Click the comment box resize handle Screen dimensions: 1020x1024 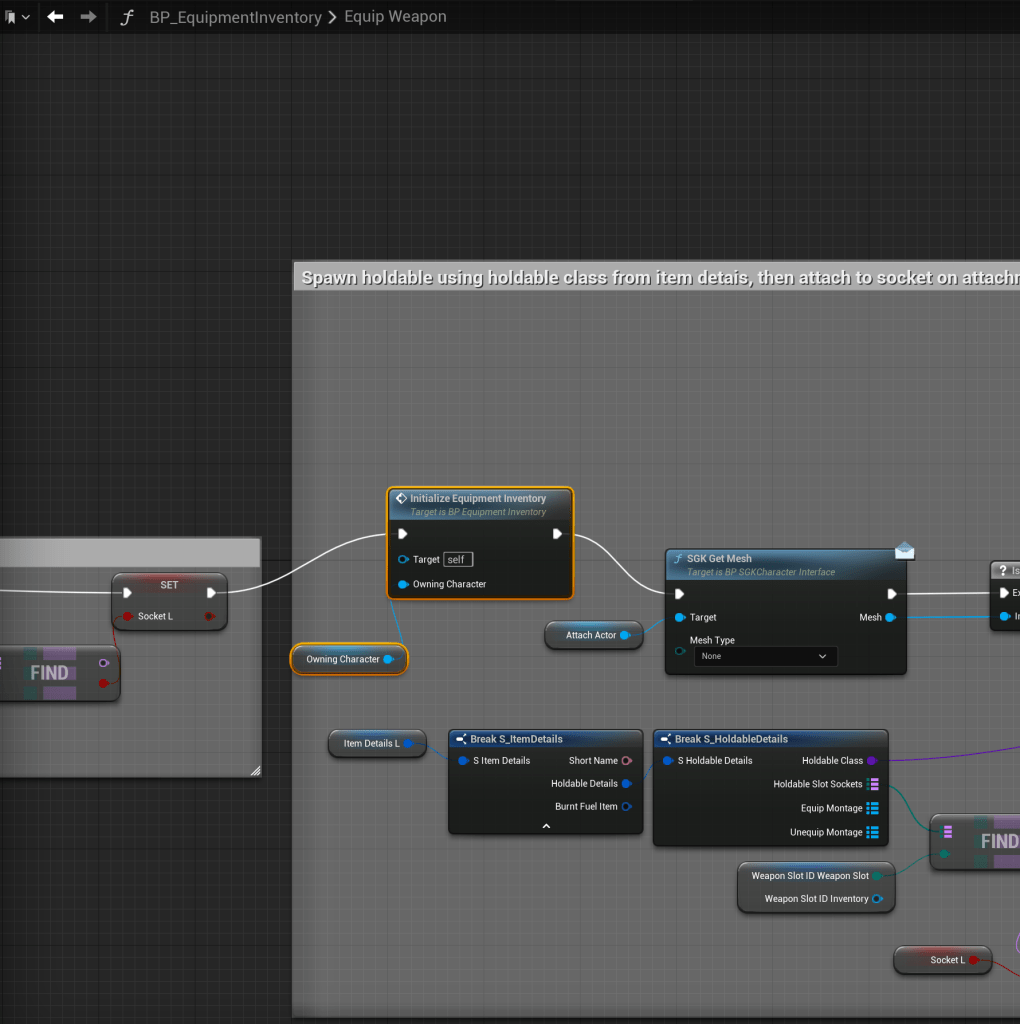click(x=255, y=770)
